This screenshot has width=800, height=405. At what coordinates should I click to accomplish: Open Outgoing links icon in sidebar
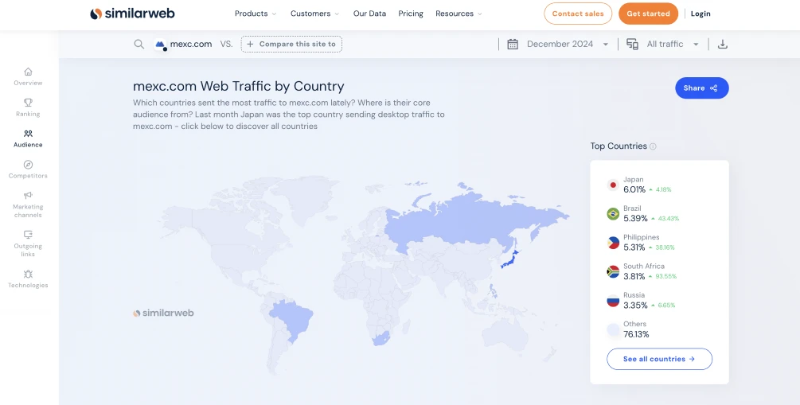point(28,235)
